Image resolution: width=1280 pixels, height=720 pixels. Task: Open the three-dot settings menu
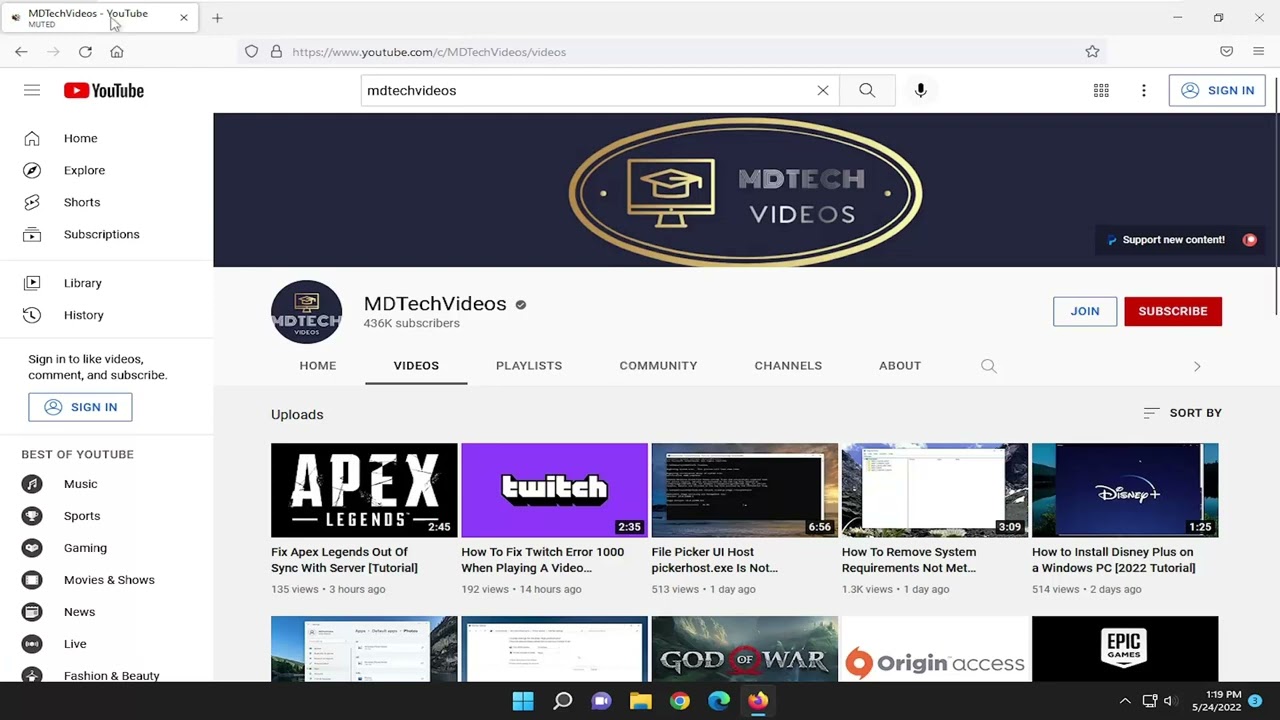tap(1144, 90)
